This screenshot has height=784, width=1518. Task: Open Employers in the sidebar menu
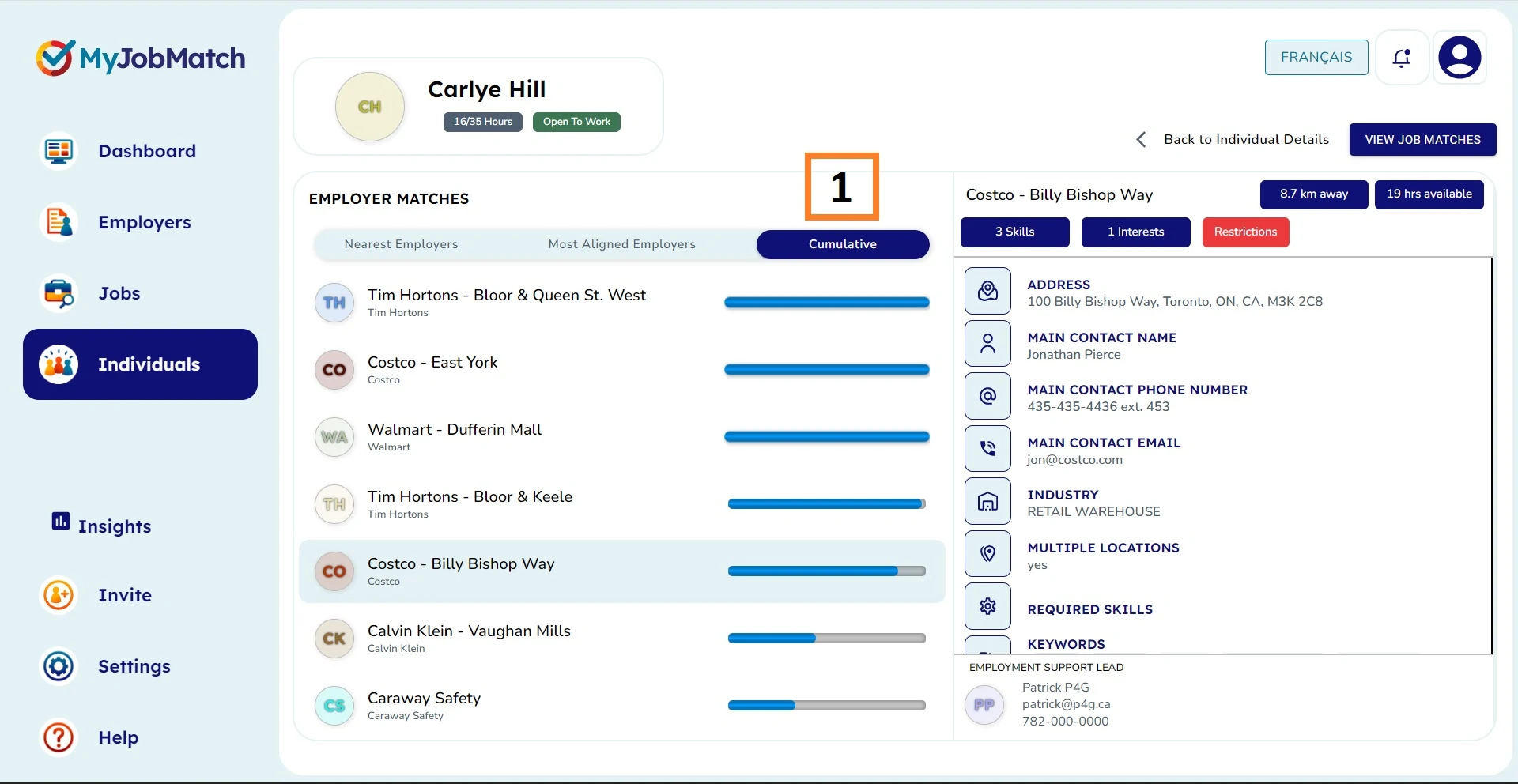pyautogui.click(x=145, y=222)
